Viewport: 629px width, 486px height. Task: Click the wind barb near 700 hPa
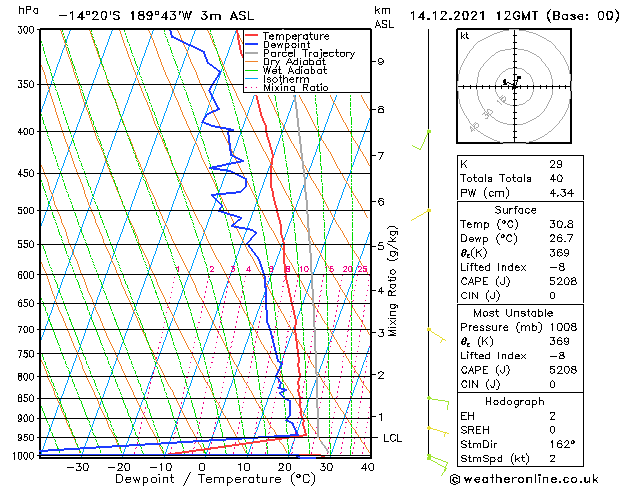[435, 333]
